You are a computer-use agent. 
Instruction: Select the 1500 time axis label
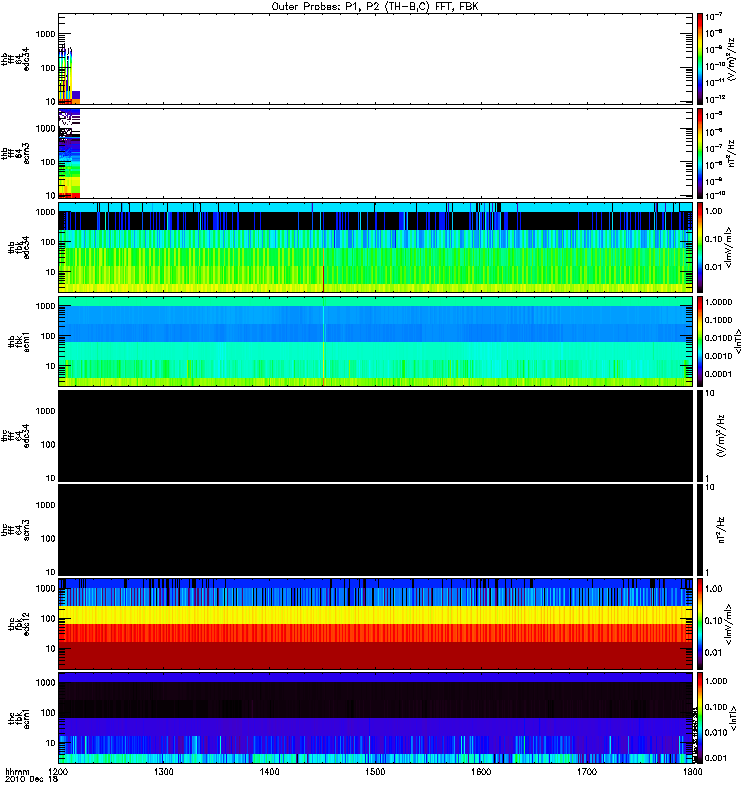pos(375,771)
